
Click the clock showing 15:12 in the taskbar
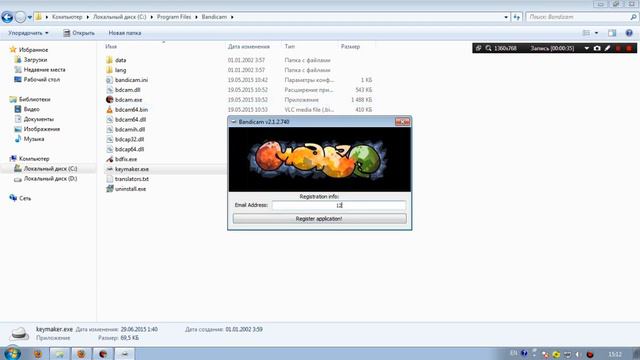click(x=615, y=354)
